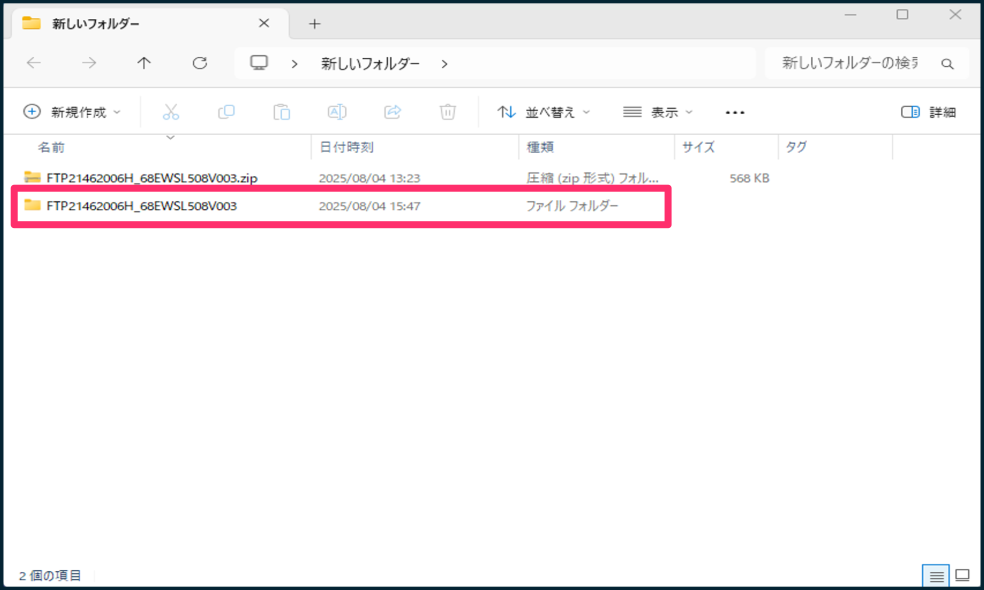Open the 新規作成 dropdown menu
This screenshot has height=590, width=984.
[72, 112]
